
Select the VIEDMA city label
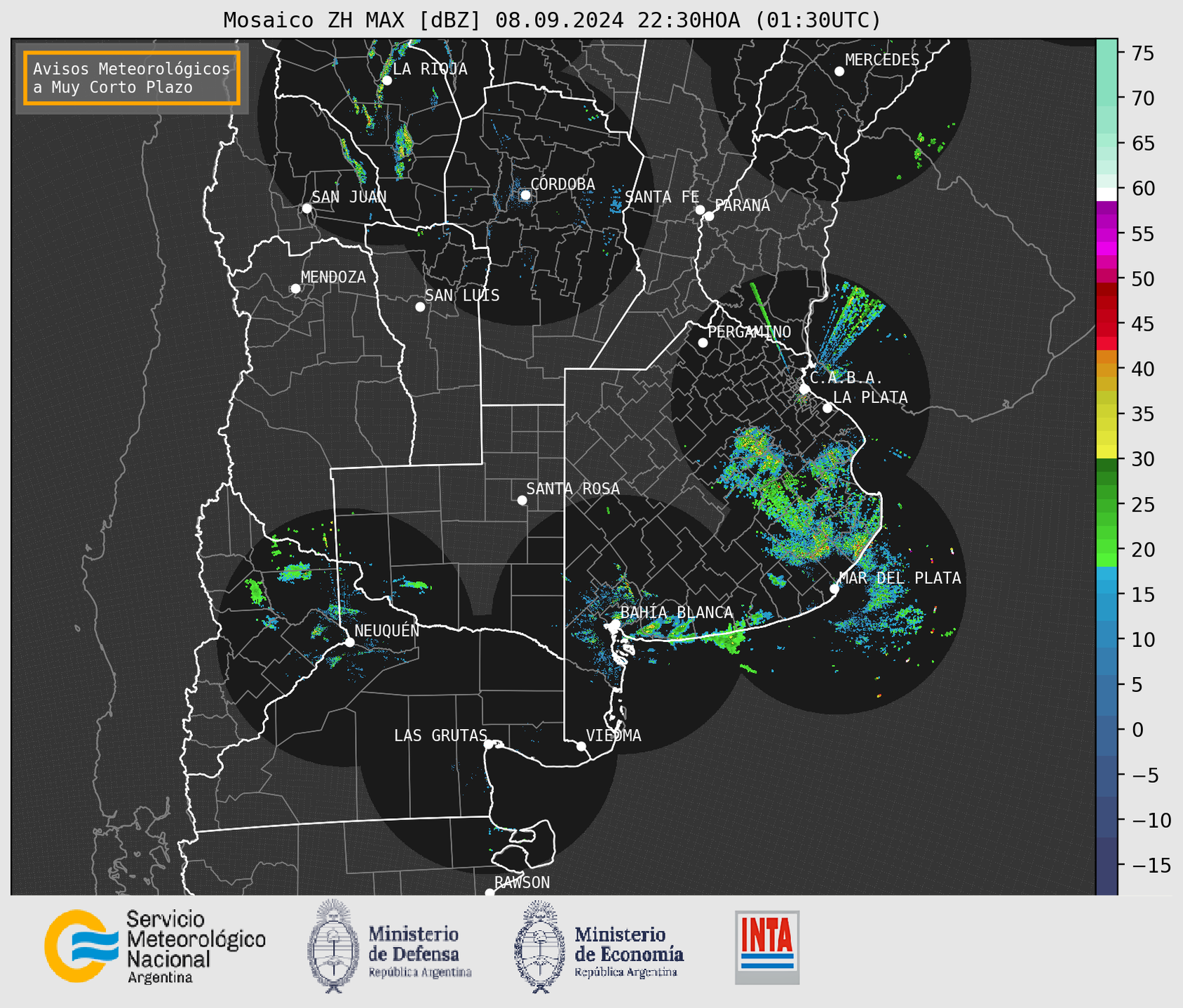614,735
